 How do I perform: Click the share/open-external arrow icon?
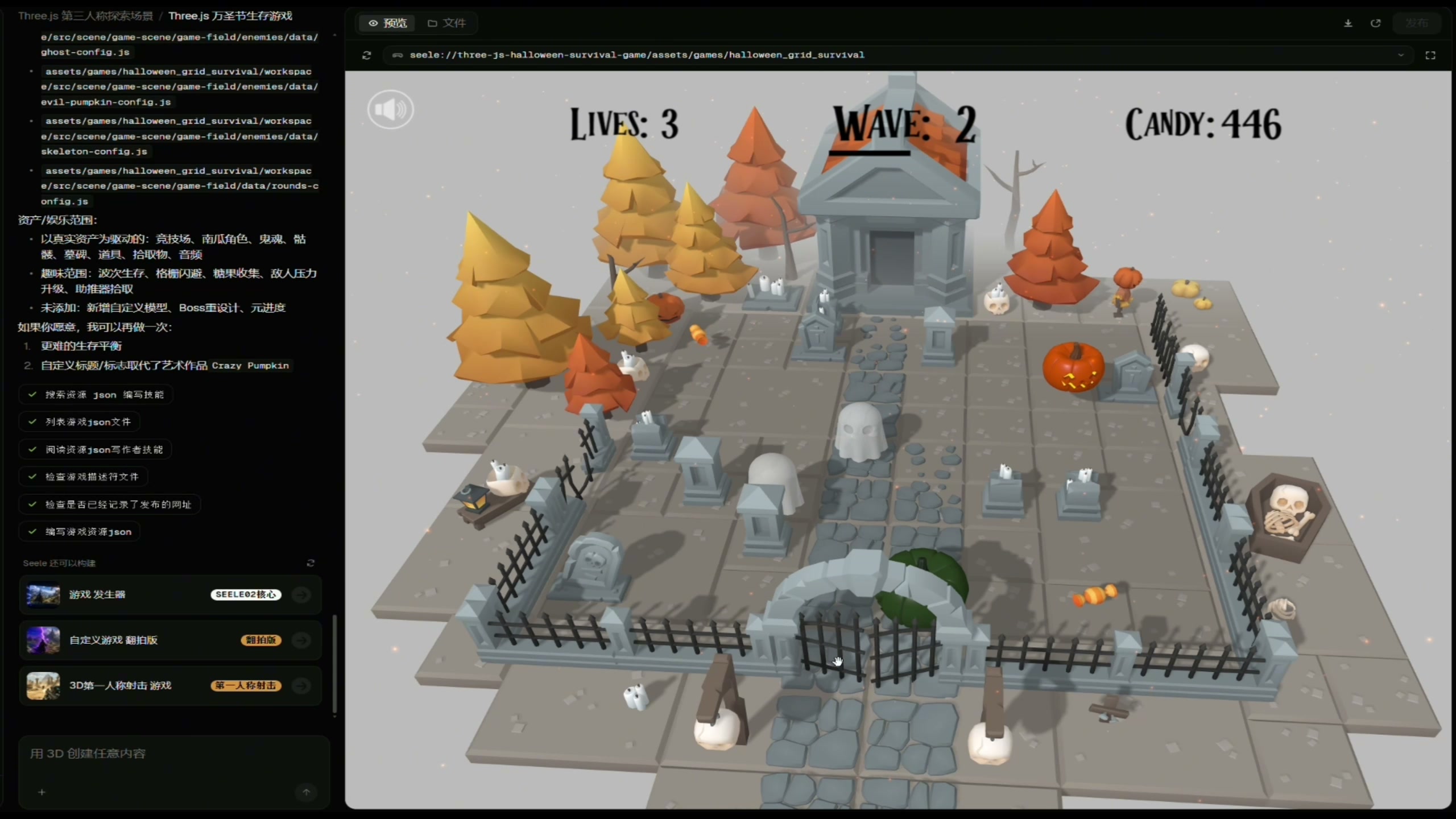click(1376, 23)
